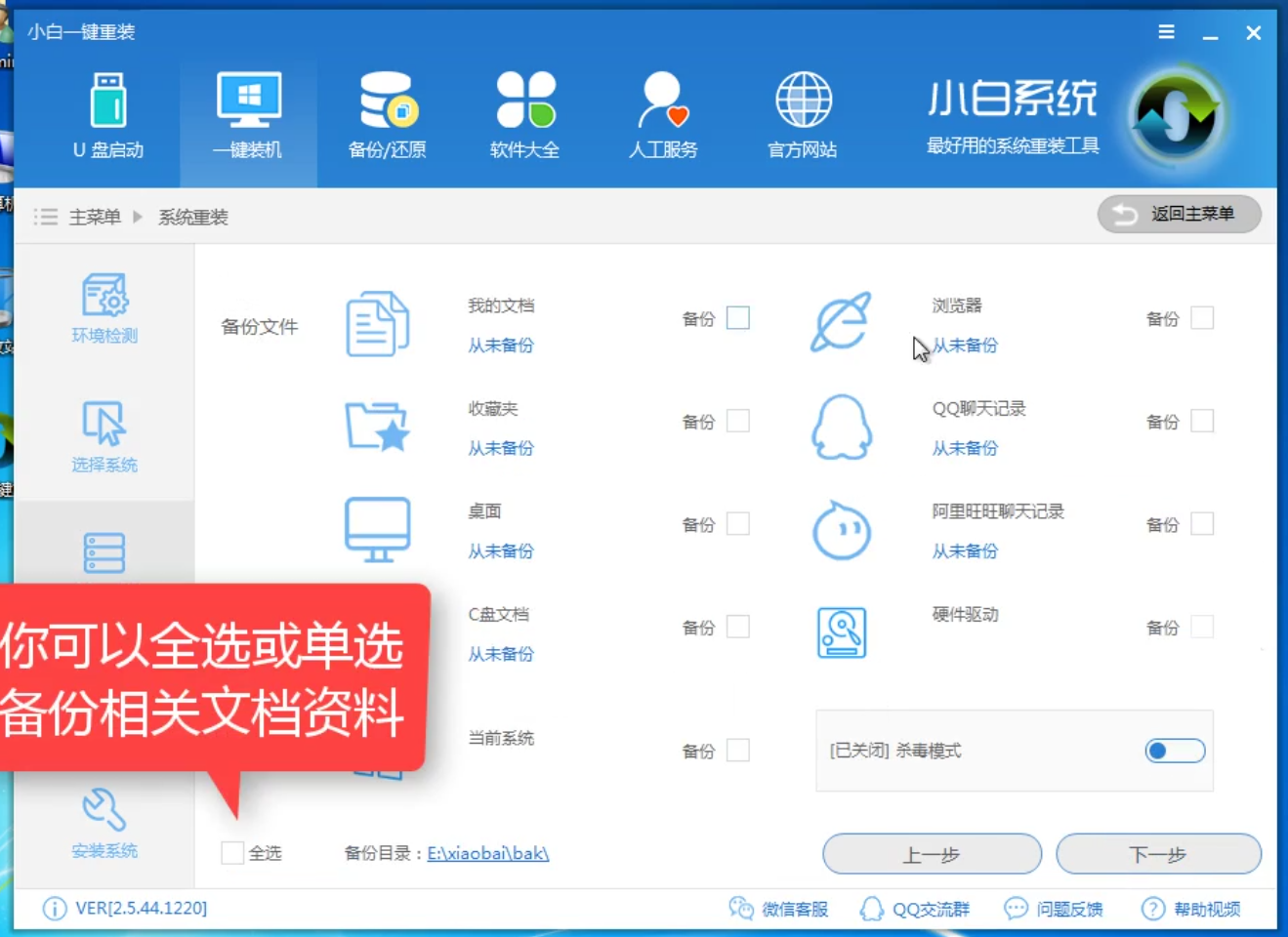This screenshot has width=1288, height=937.
Task: Open backup directory E:\xiaobai\bak\ link
Action: point(488,853)
